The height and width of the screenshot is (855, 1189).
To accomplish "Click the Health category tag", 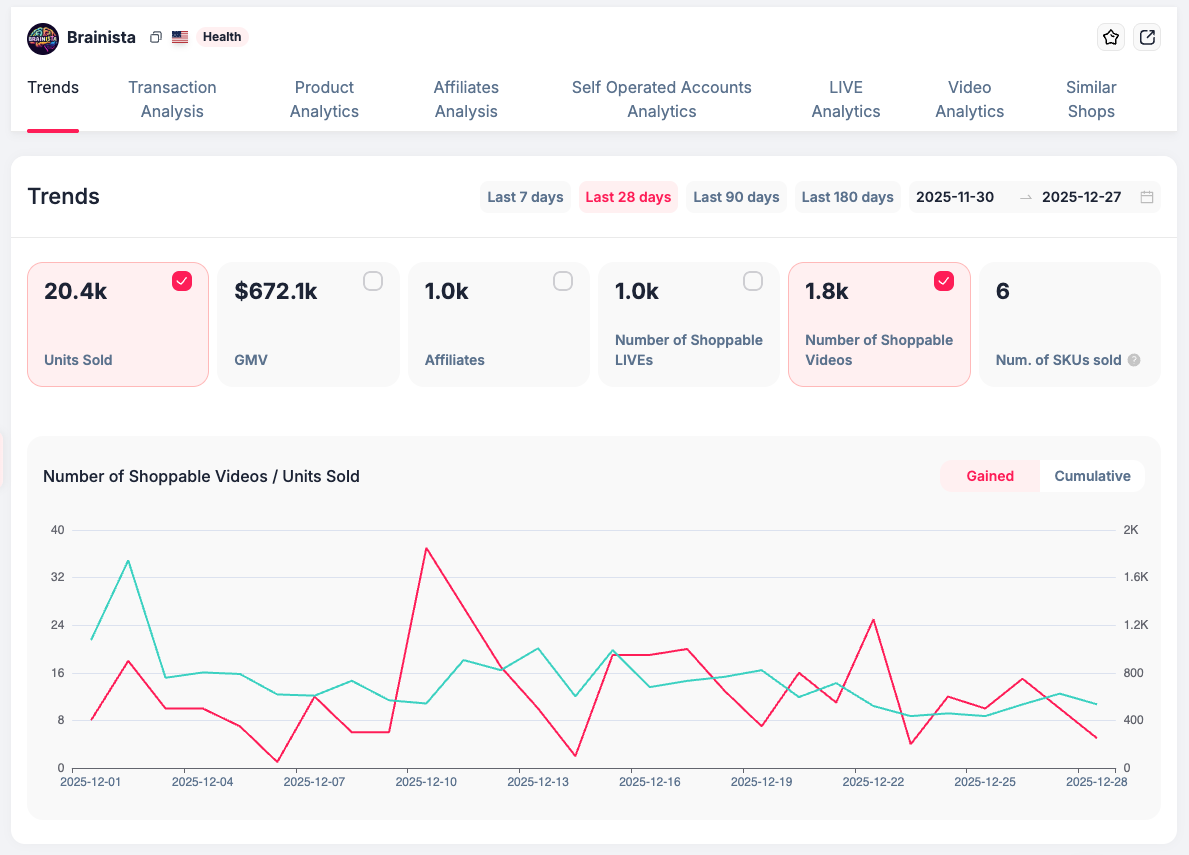I will pos(222,37).
